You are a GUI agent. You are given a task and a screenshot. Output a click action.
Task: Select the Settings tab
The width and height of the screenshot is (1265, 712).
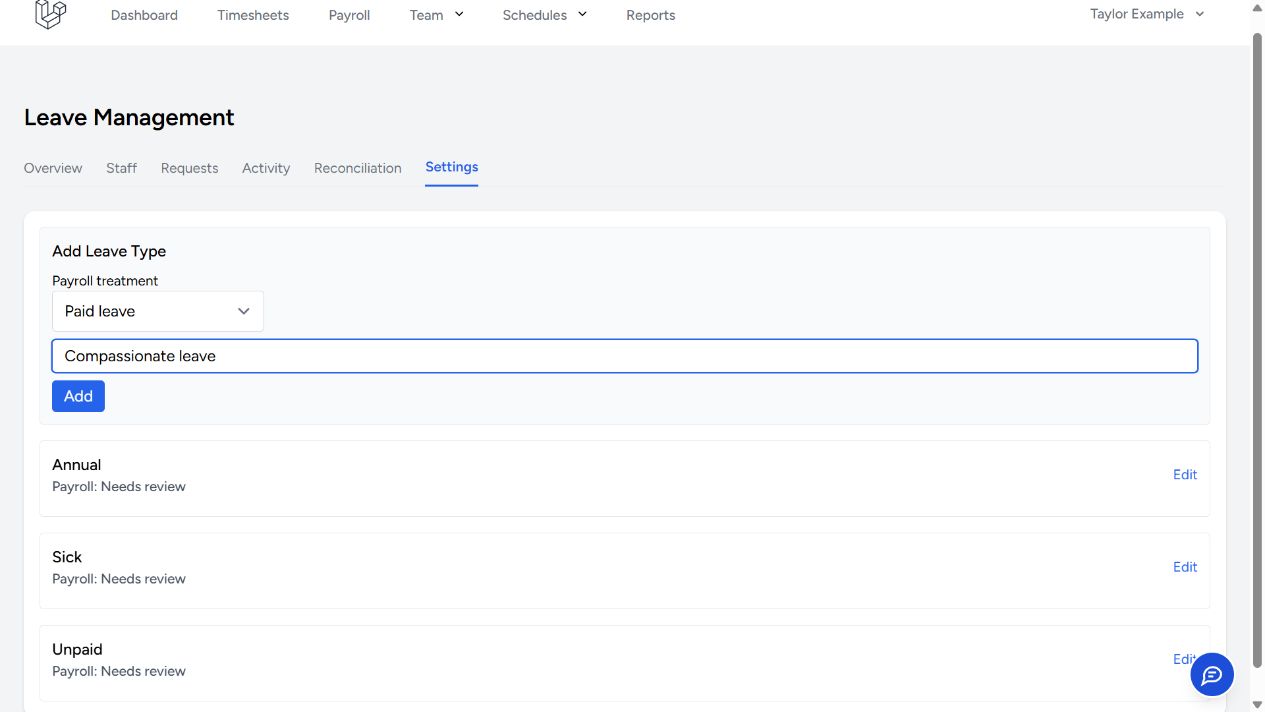[452, 167]
